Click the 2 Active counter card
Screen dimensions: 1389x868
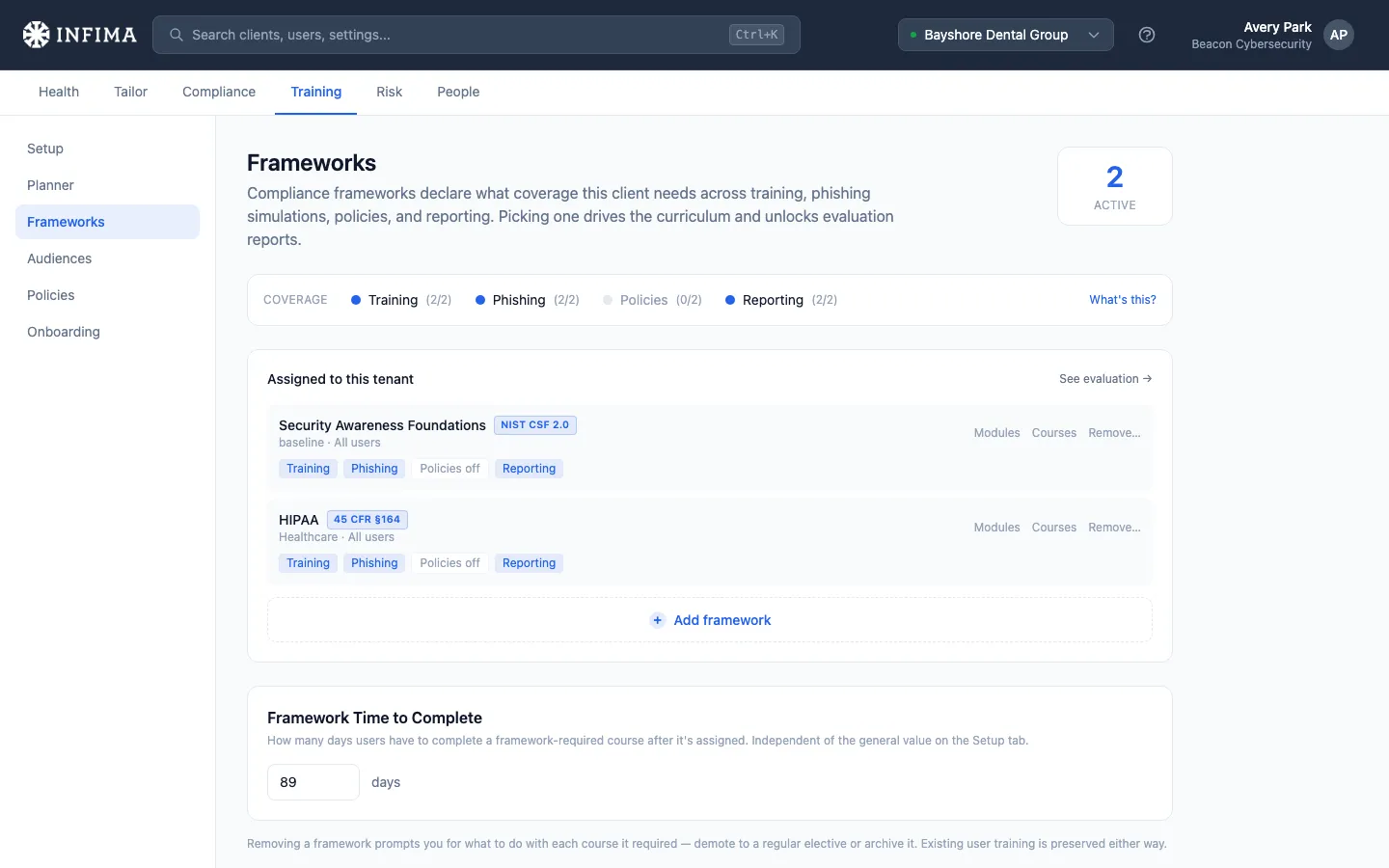tap(1115, 186)
